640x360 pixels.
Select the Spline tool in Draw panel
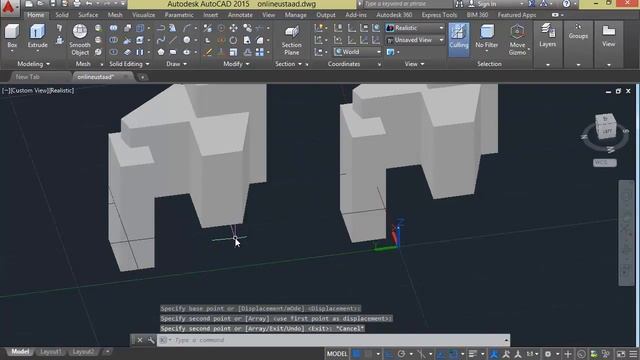pyautogui.click(x=161, y=40)
